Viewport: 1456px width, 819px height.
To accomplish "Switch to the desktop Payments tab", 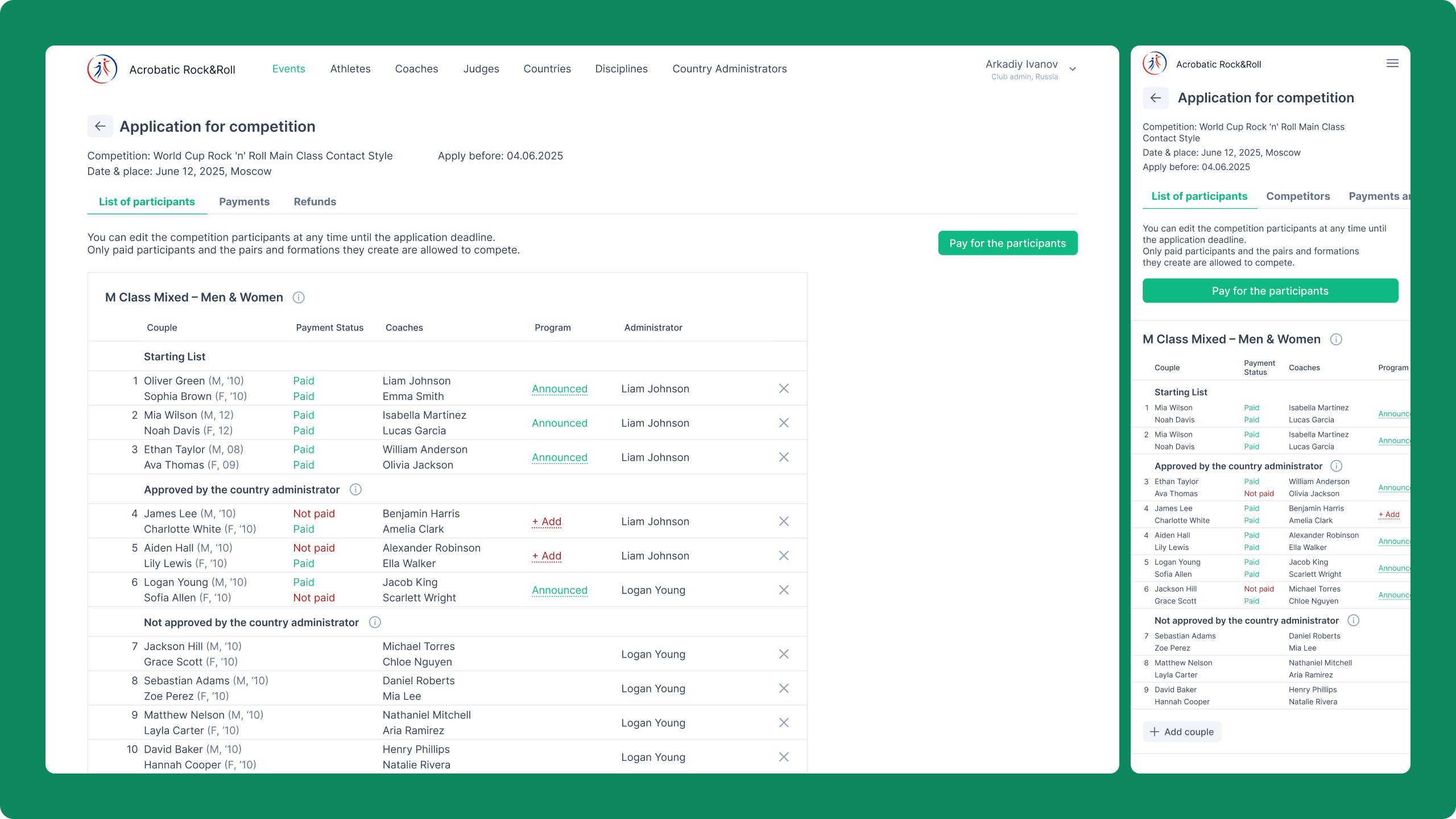I will tap(244, 202).
